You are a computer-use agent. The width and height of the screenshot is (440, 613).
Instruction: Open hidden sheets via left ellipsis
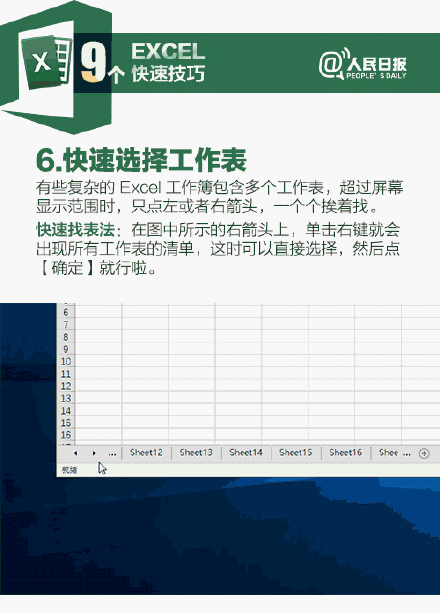pos(112,453)
